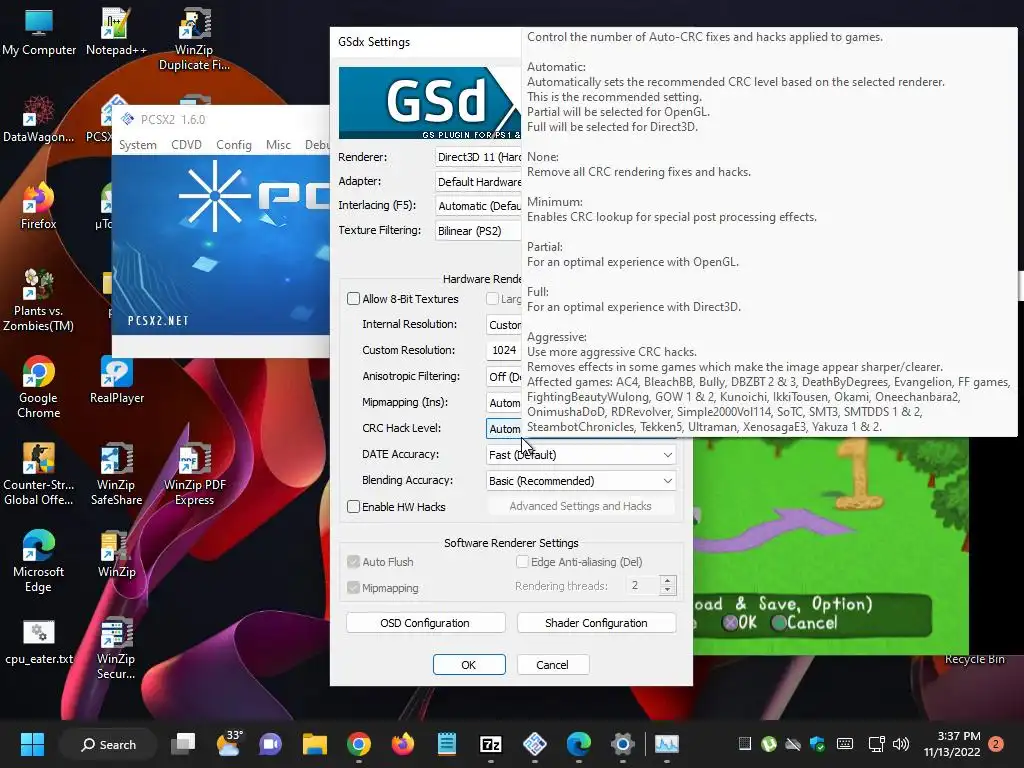Open the Chat app in the taskbar
The width and height of the screenshot is (1024, 768).
click(270, 744)
